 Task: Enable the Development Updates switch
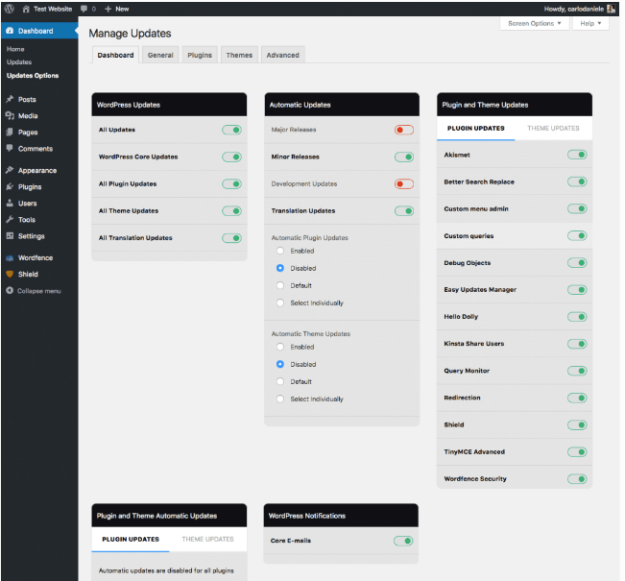coord(404,184)
